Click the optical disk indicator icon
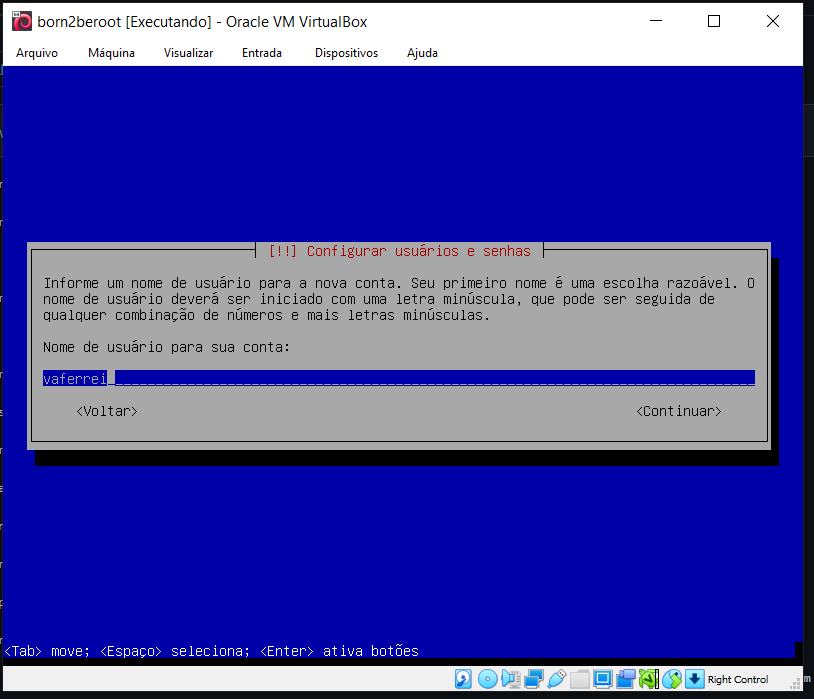Image resolution: width=814 pixels, height=699 pixels. tap(487, 679)
